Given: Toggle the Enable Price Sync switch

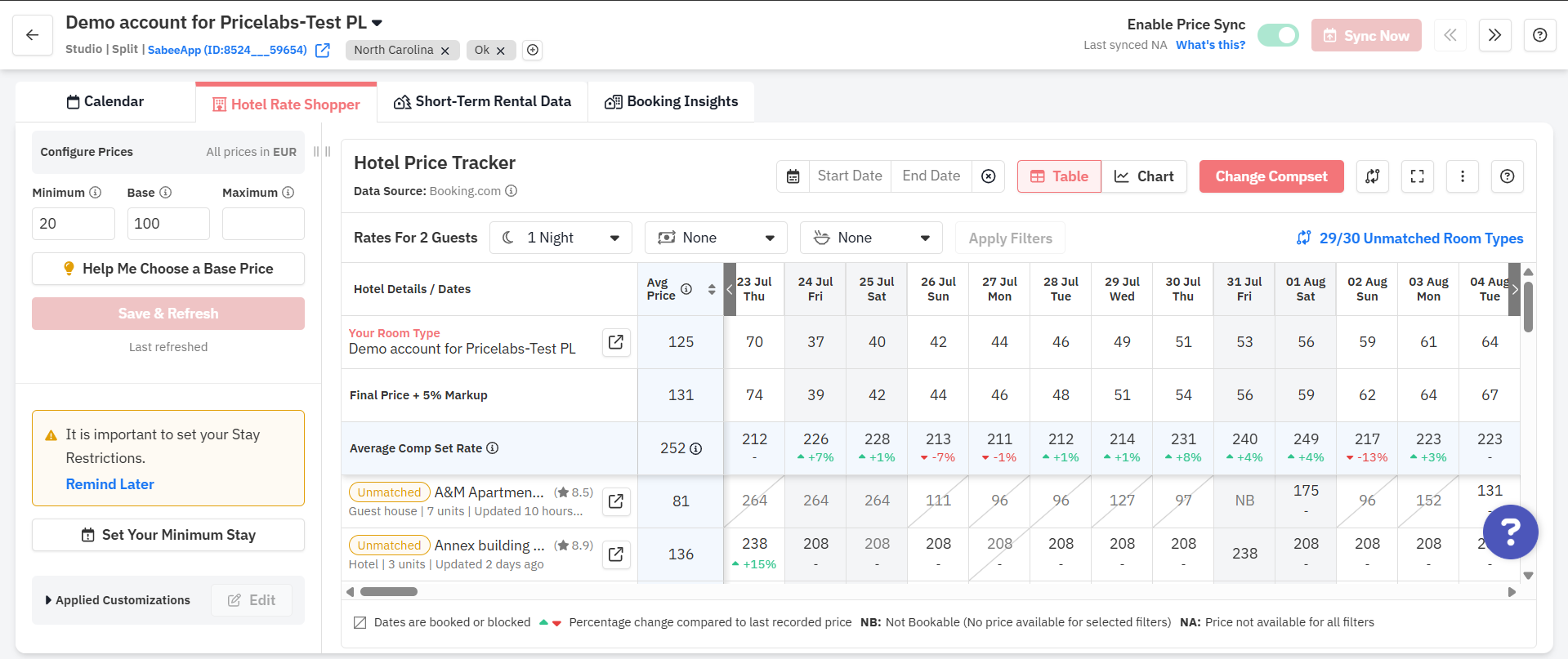Looking at the screenshot, I should click(x=1278, y=35).
